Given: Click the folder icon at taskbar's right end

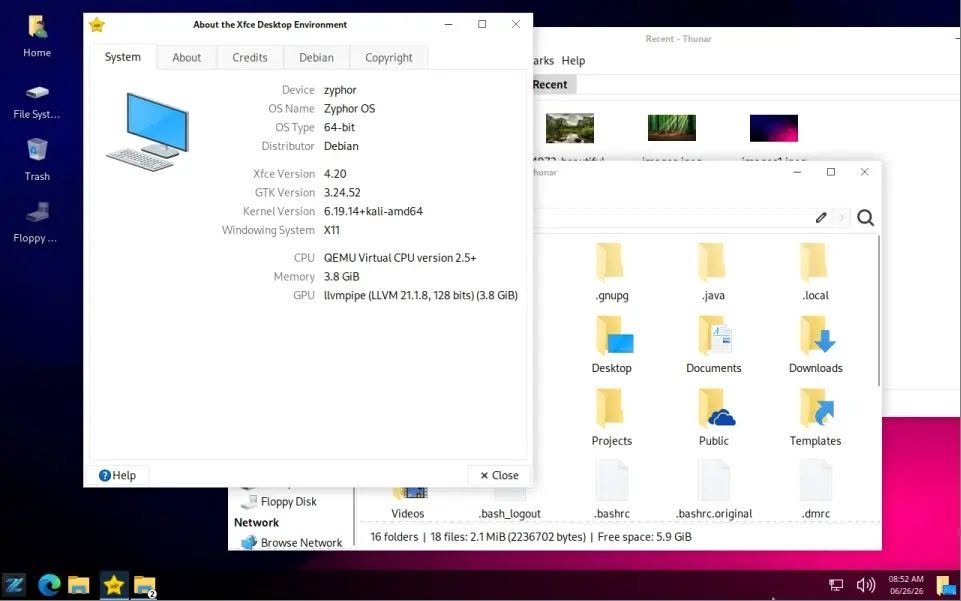Looking at the screenshot, I should pos(947,585).
